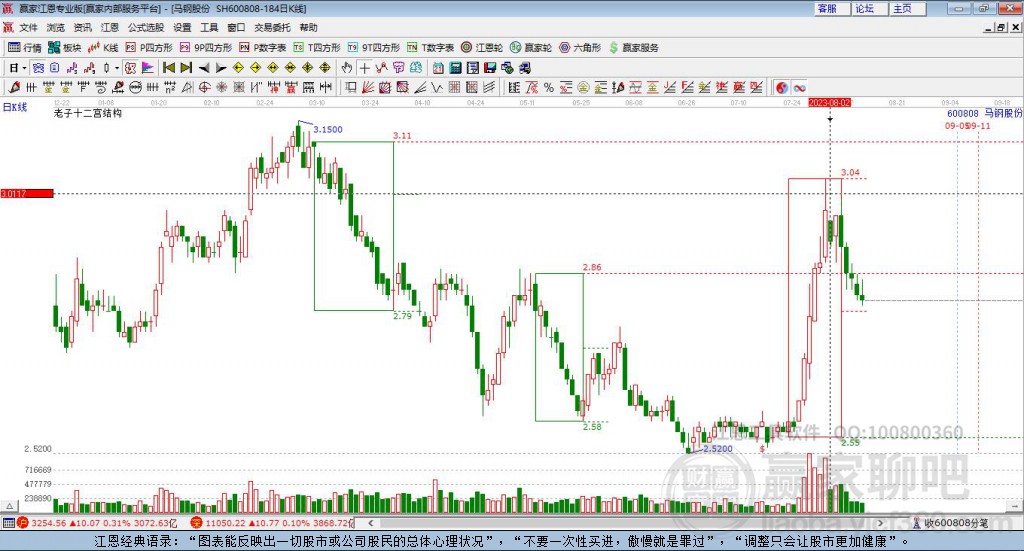This screenshot has height=551, width=1024.
Task: Select the hand pan tool
Action: 346,68
